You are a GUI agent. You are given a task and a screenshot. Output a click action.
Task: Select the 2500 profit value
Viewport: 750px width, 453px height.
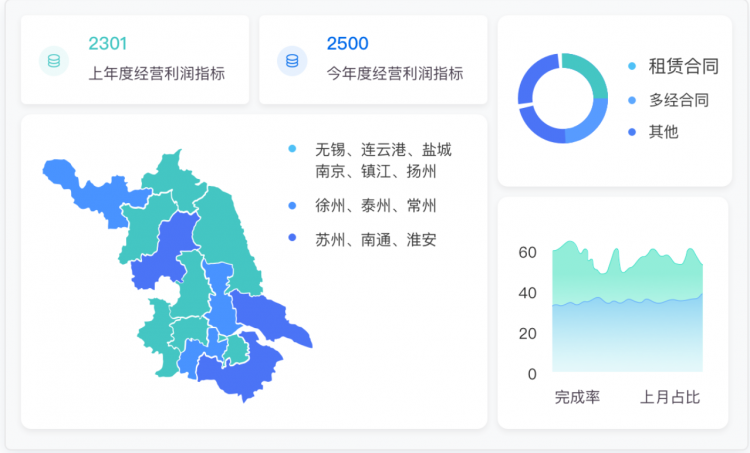pos(347,44)
